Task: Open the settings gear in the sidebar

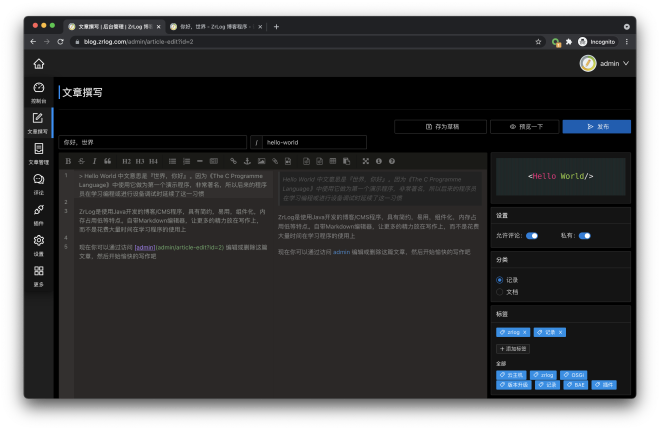Action: point(39,245)
